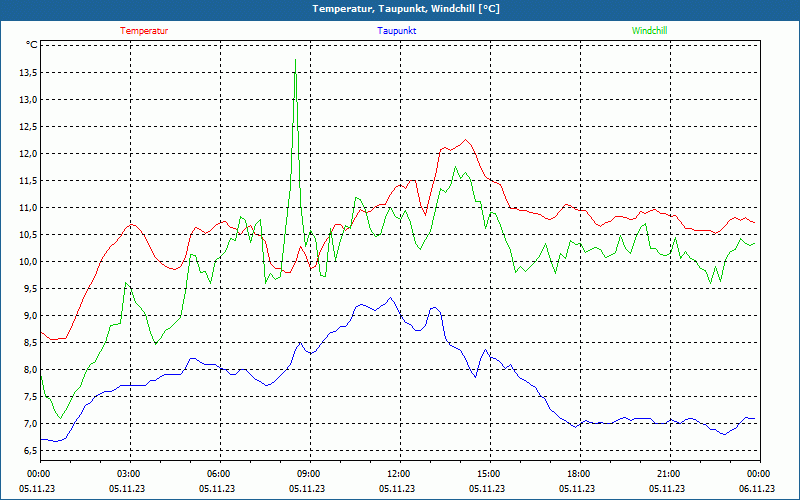This screenshot has width=800, height=500.
Task: Click the 12,5 y-axis value
Action: pos(28,127)
